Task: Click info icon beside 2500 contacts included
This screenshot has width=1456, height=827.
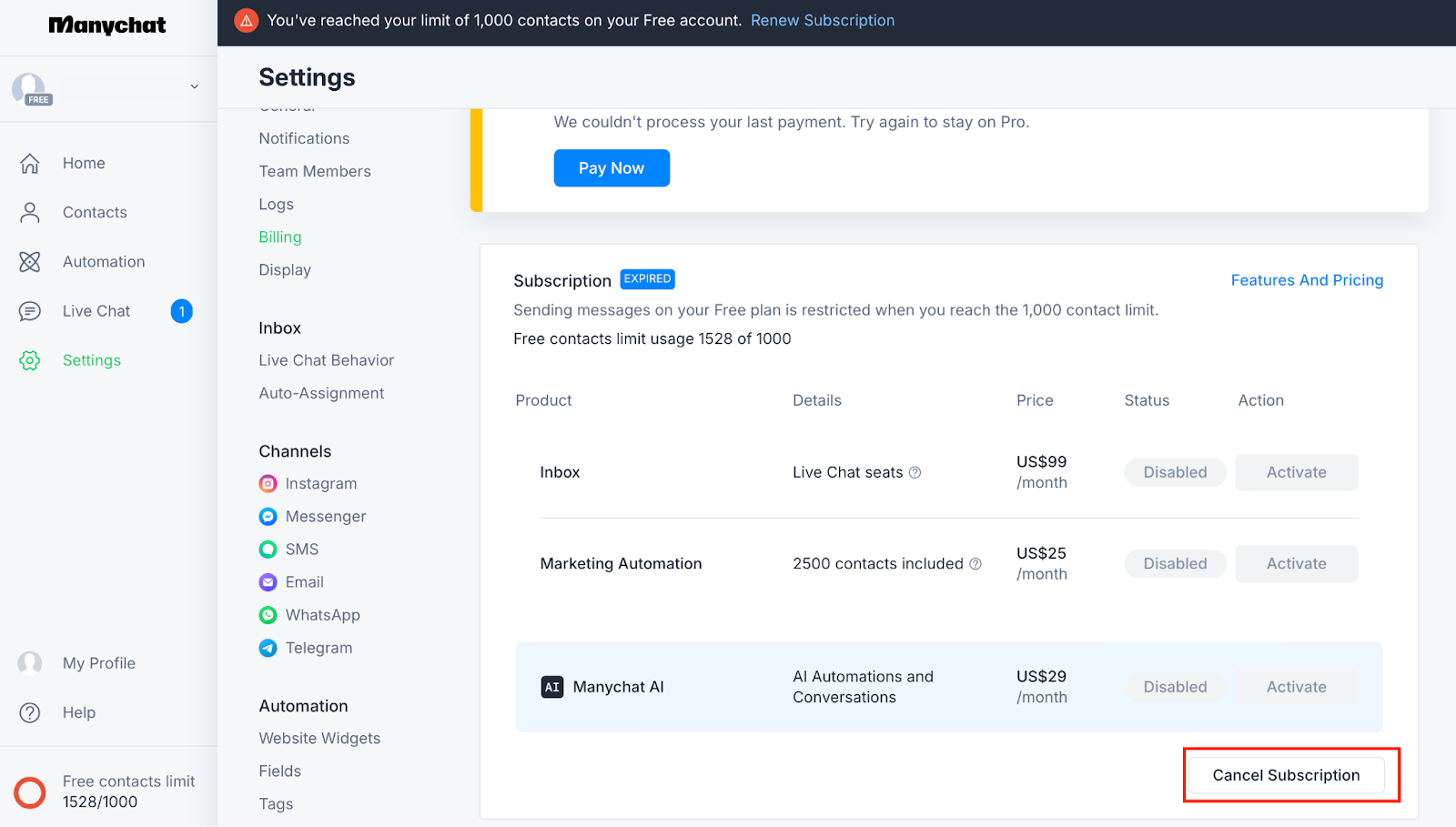Action: [x=976, y=564]
